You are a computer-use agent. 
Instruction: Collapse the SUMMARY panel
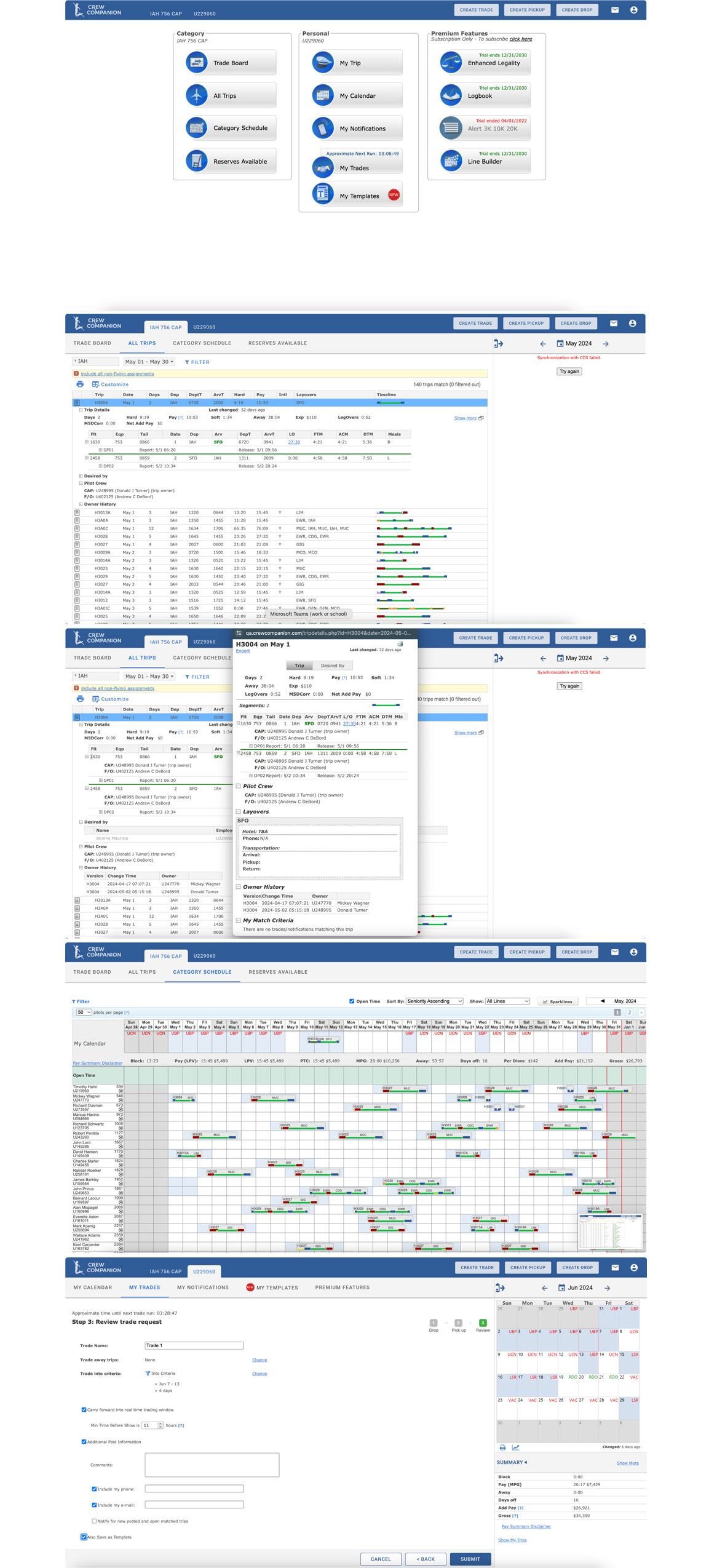512,1462
